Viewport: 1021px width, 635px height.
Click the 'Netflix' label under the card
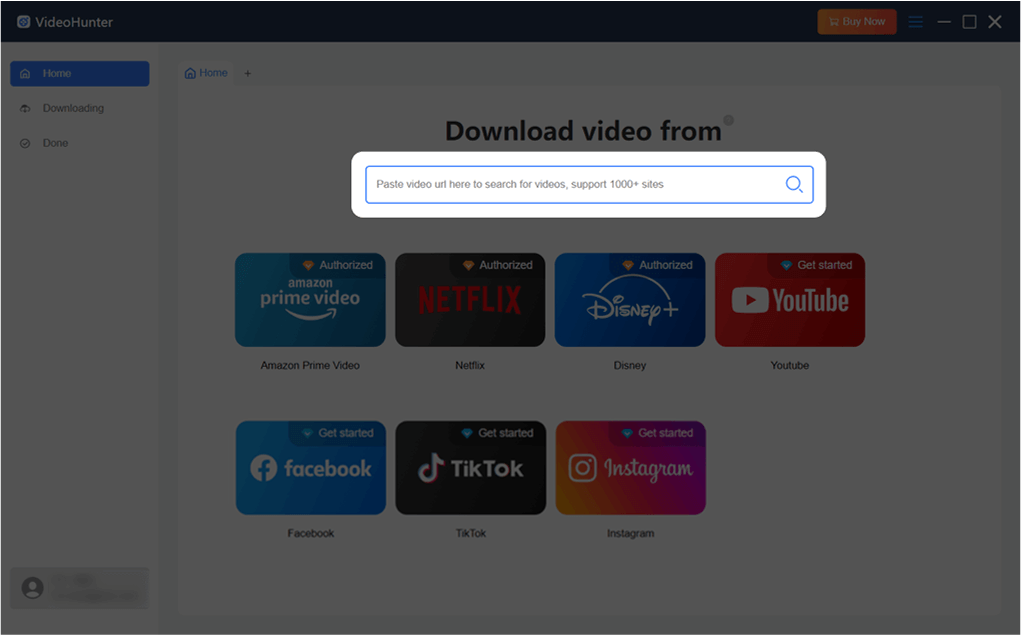click(470, 365)
